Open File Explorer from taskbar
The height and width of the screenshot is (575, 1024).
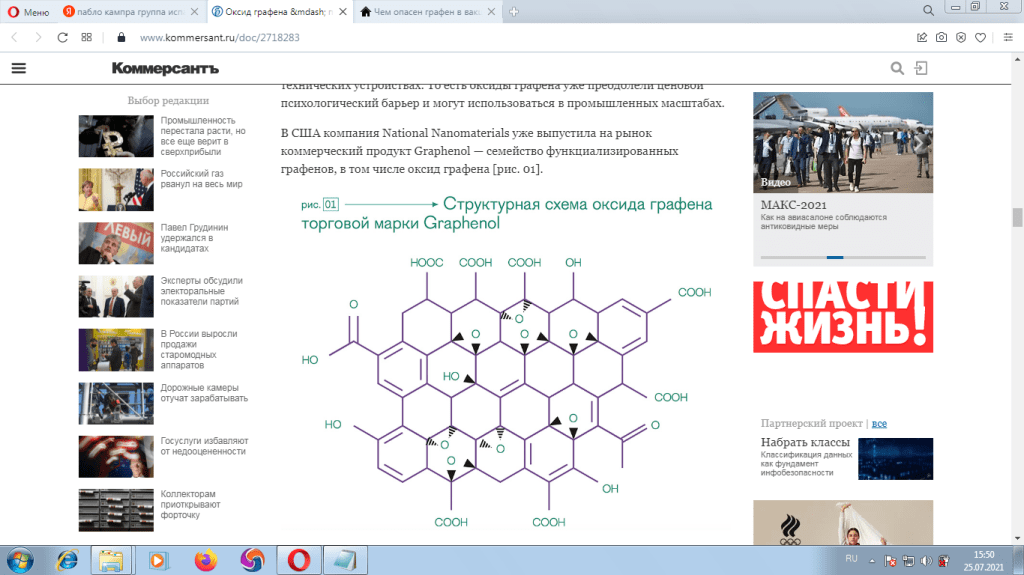pos(111,561)
